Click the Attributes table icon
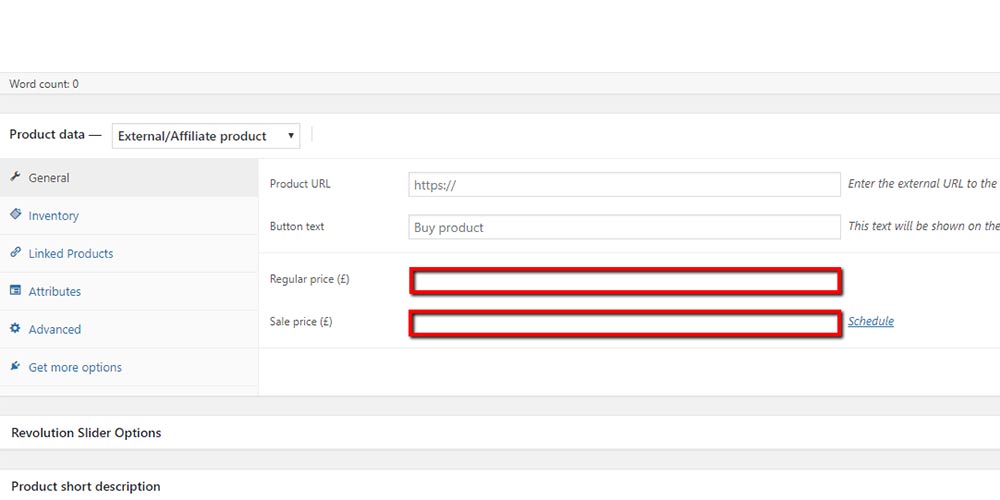Screen dimensions: 1000x500 pyautogui.click(x=15, y=290)
